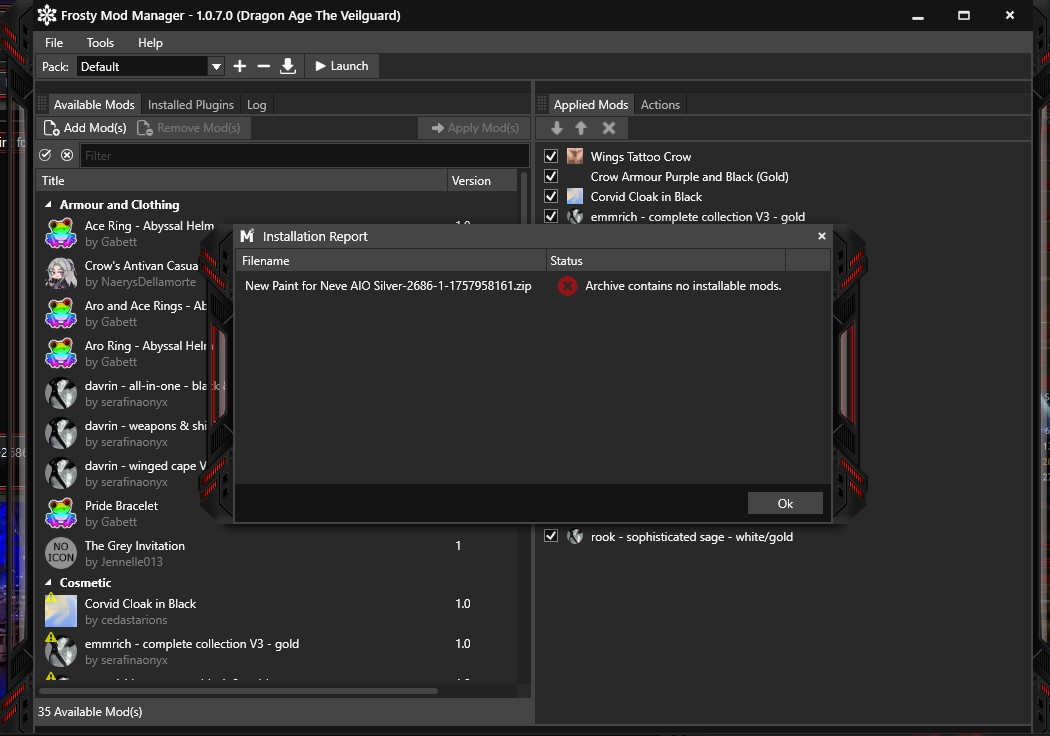Move the applied mod up with the arrow icon
Image resolution: width=1050 pixels, height=736 pixels.
(581, 128)
